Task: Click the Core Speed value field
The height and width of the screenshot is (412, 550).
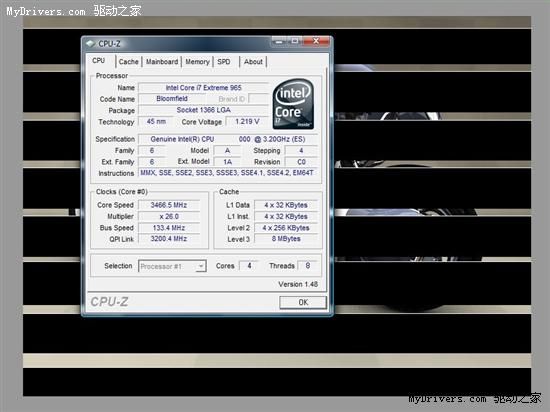Action: 169,205
